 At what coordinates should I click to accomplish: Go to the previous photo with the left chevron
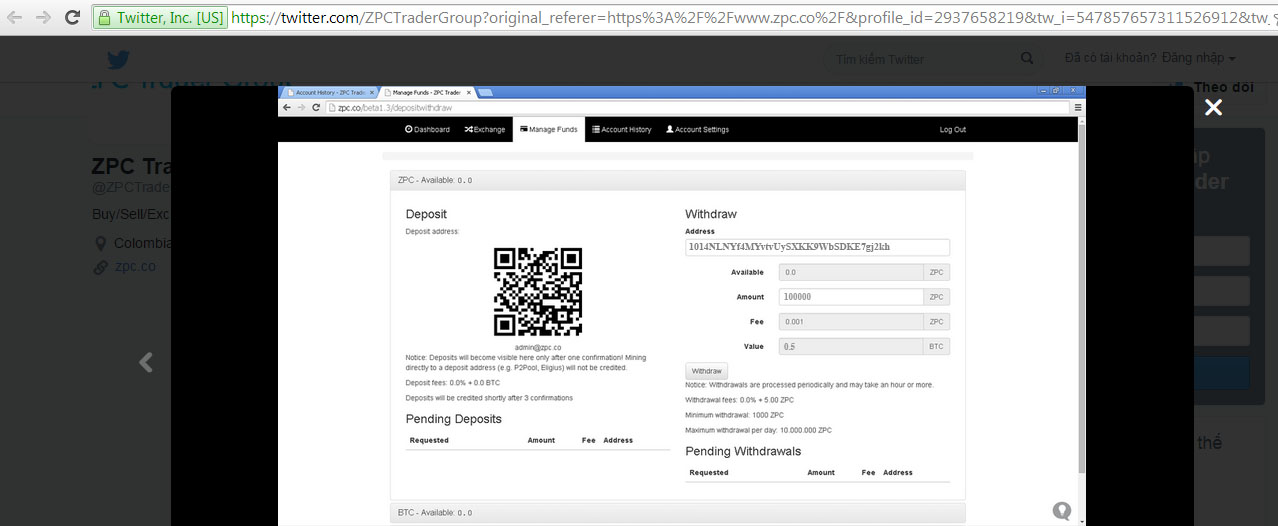[146, 362]
